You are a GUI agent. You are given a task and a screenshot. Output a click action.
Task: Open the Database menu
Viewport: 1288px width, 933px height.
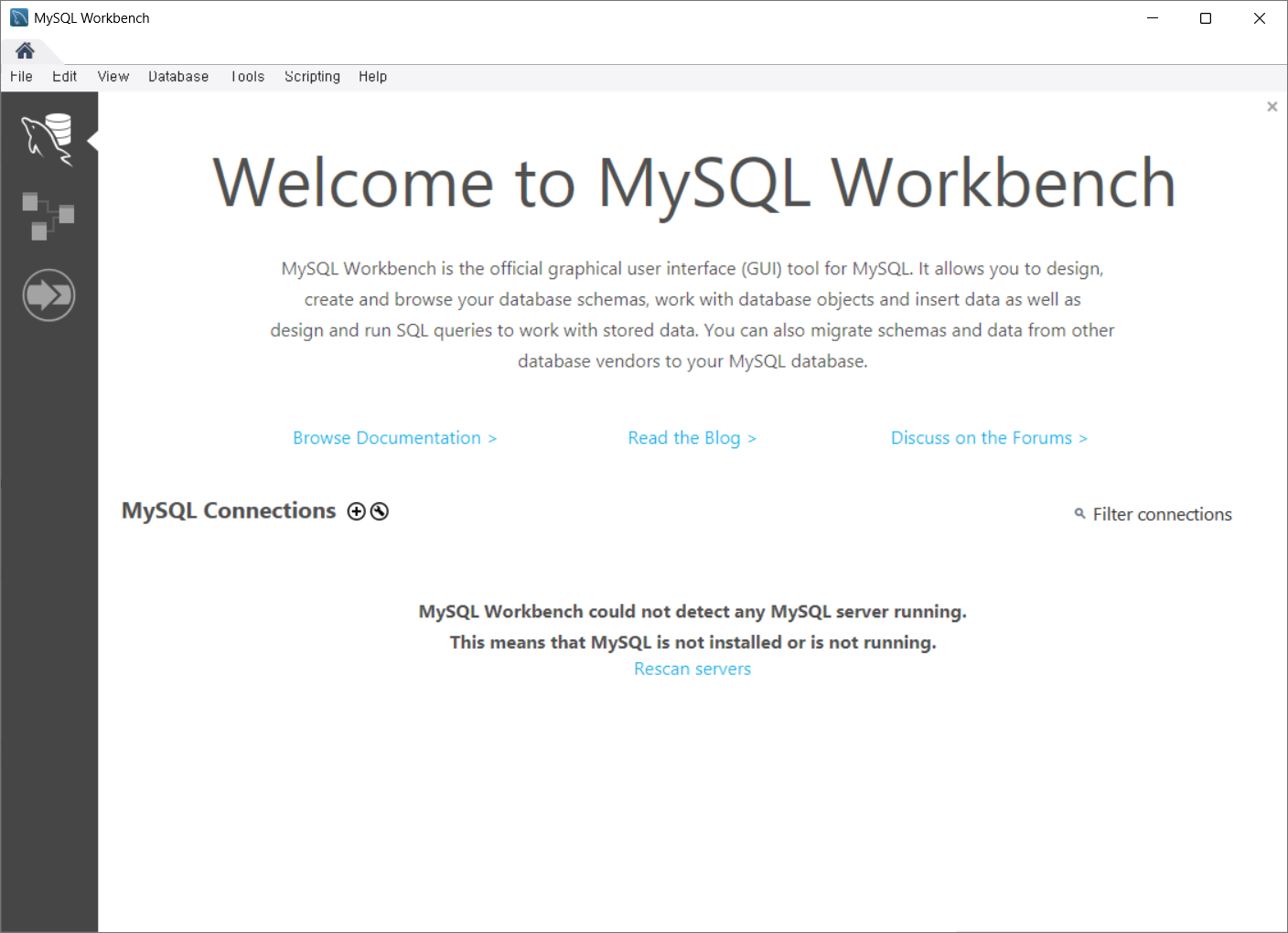click(178, 77)
